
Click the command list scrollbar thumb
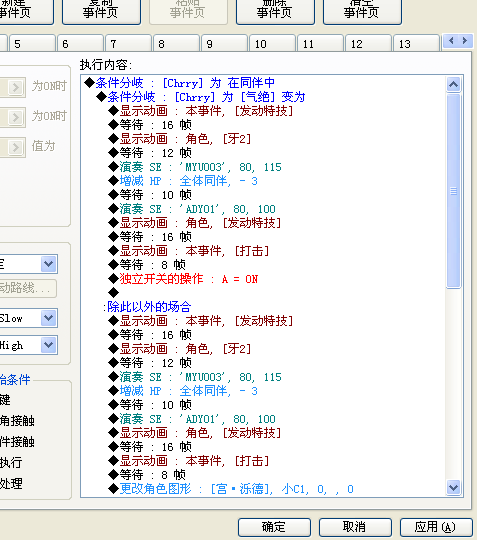[454, 190]
